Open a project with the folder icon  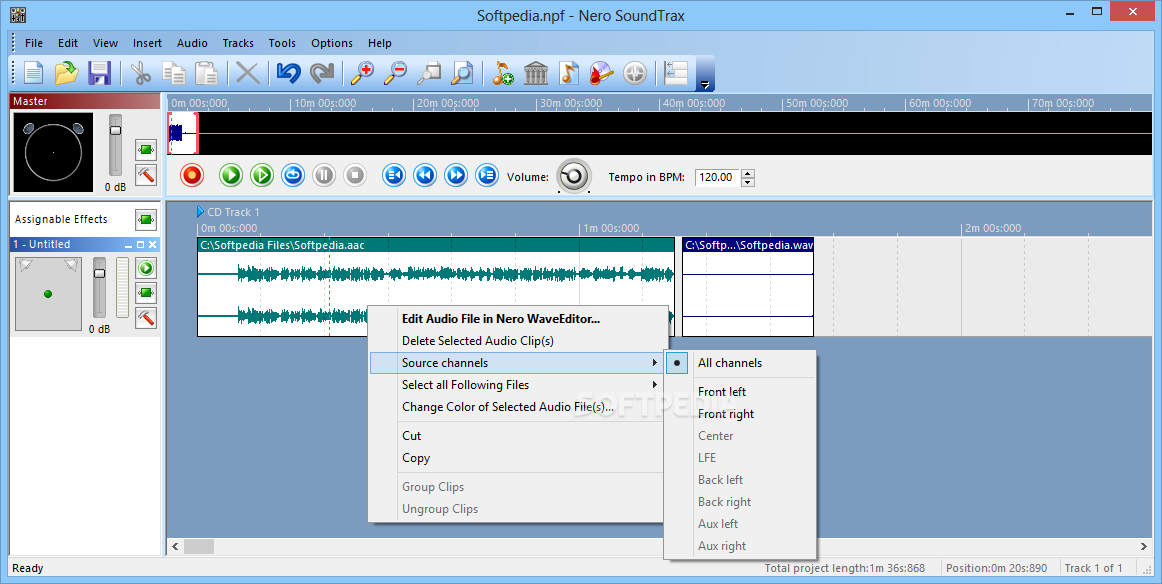(x=67, y=73)
